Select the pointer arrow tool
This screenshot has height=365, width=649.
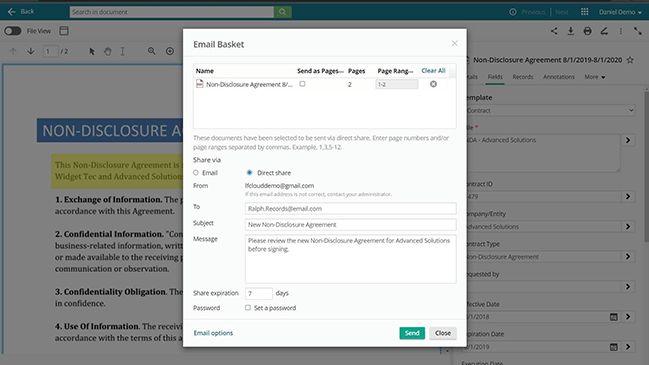pos(92,51)
